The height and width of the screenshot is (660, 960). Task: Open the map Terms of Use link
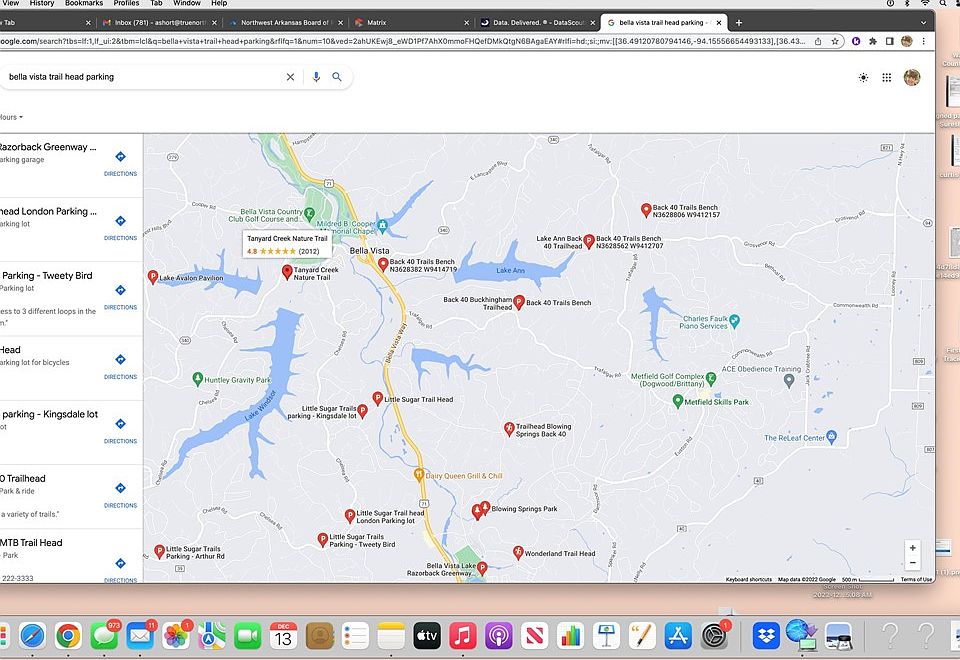click(x=916, y=579)
